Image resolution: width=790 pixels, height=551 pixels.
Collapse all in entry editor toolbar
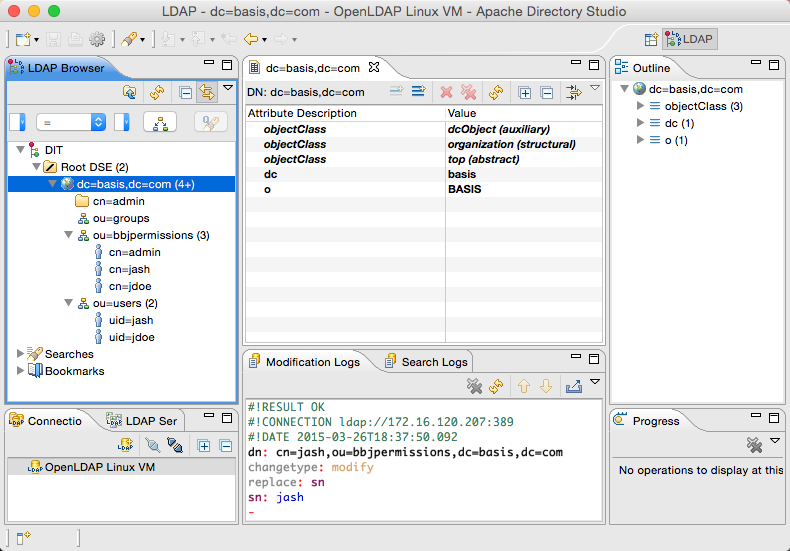[547, 93]
